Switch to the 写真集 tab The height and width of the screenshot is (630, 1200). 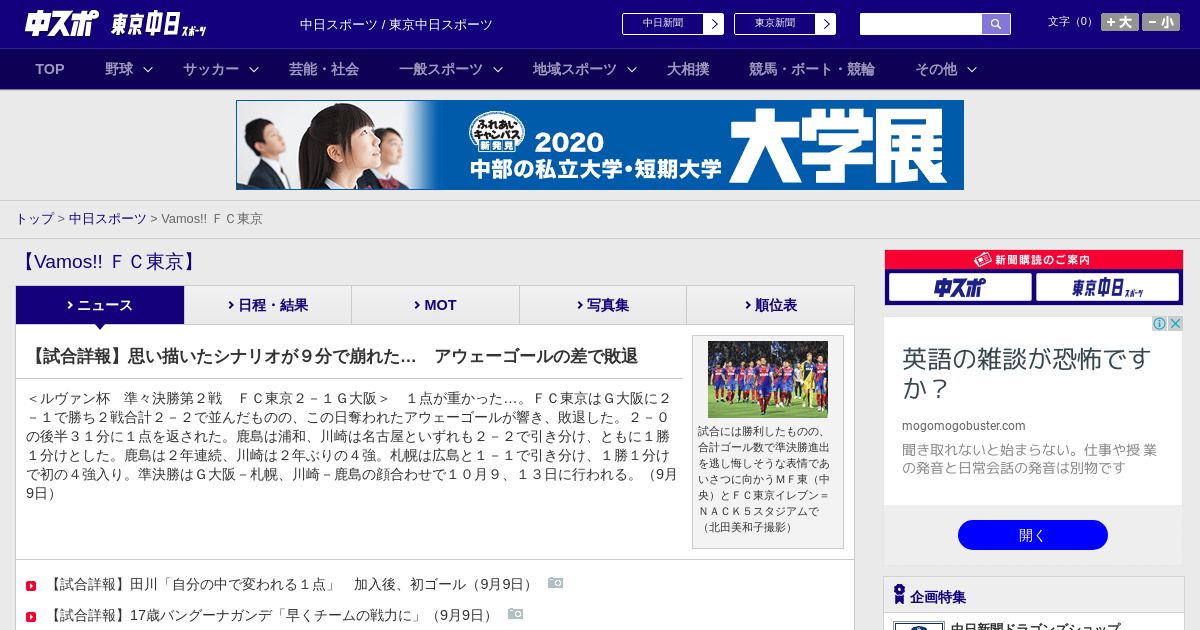(603, 305)
